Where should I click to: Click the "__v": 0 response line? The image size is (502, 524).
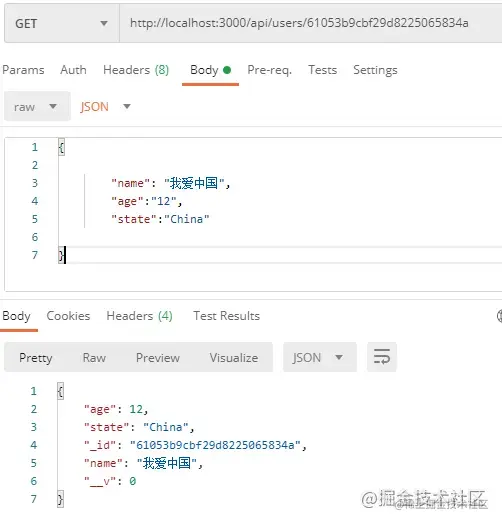(x=110, y=481)
